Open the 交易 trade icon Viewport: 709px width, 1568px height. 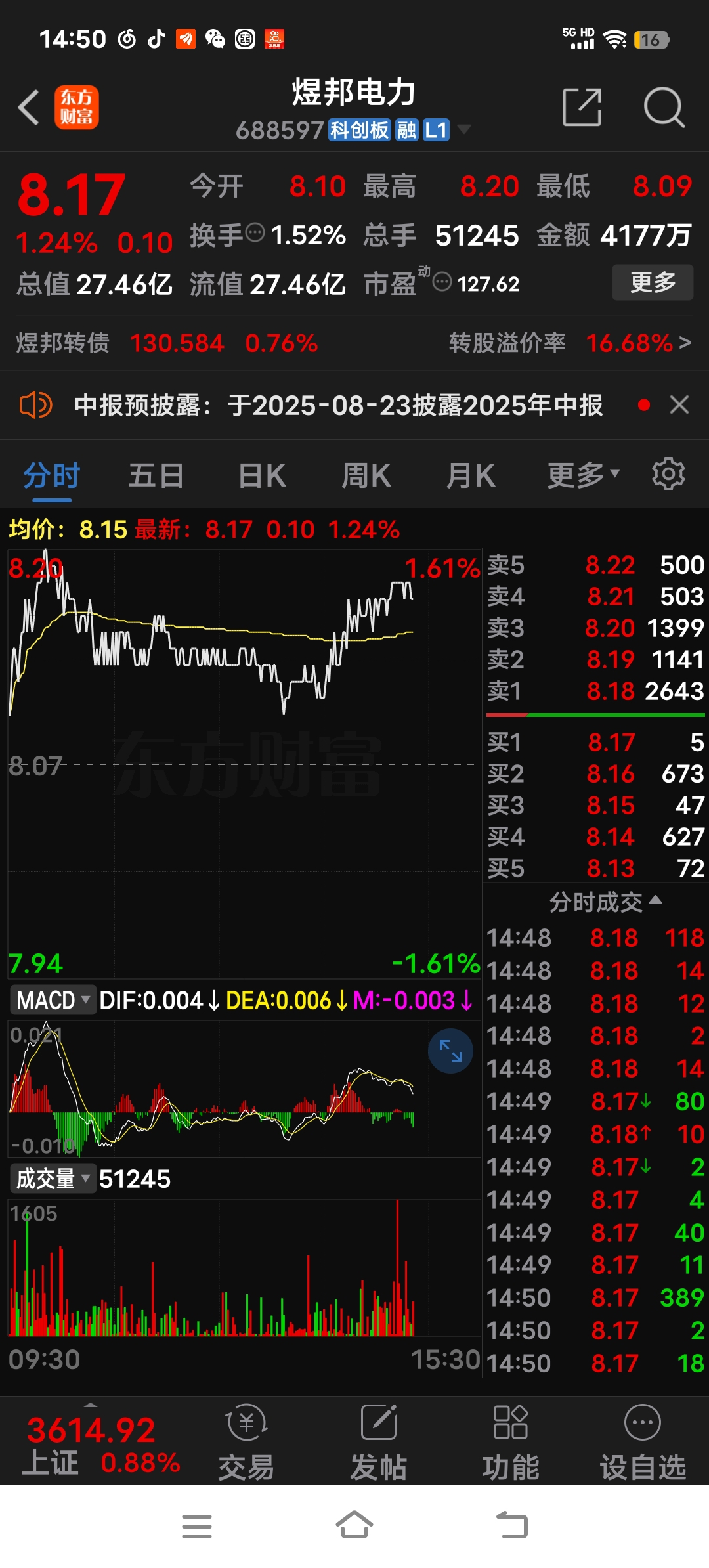pyautogui.click(x=246, y=1443)
